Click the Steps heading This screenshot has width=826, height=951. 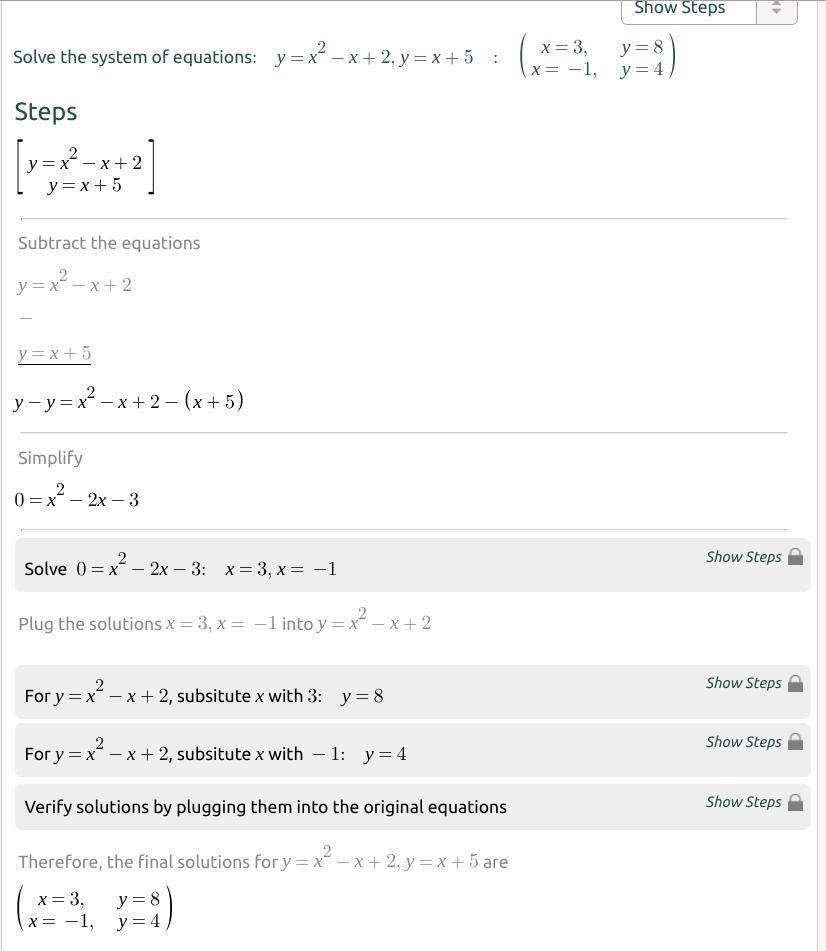click(46, 112)
